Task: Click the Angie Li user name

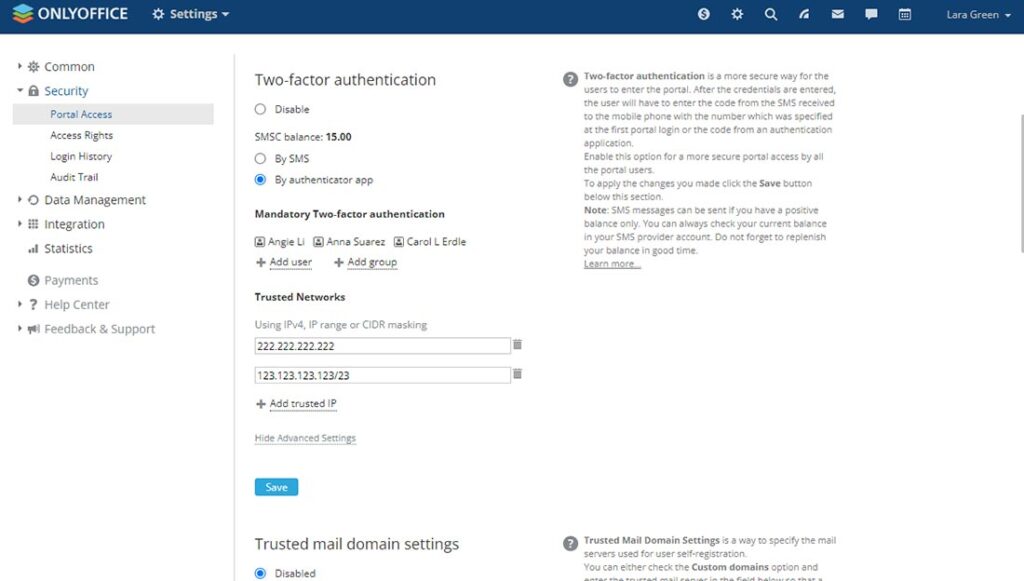Action: [286, 242]
